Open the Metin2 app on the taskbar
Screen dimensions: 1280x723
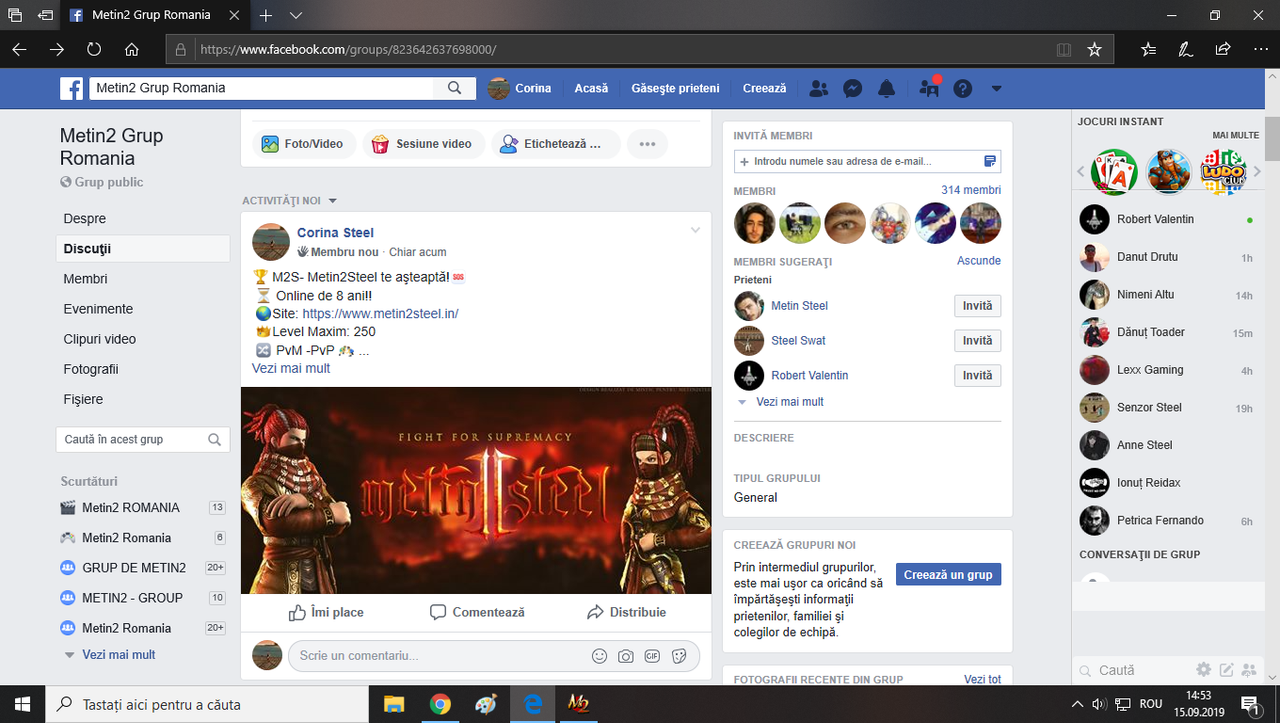click(578, 704)
